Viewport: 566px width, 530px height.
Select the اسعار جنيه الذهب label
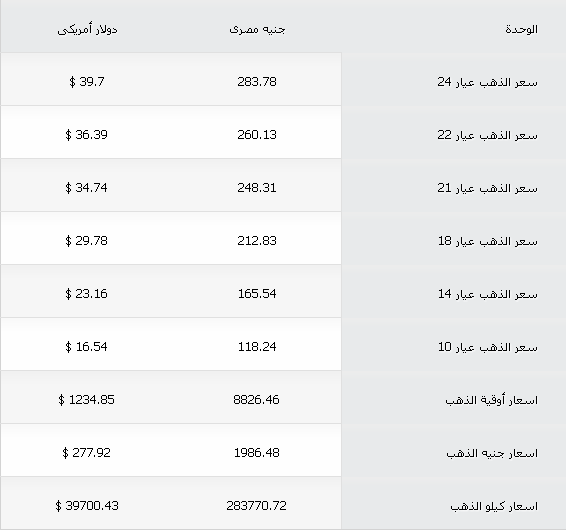pyautogui.click(x=492, y=453)
